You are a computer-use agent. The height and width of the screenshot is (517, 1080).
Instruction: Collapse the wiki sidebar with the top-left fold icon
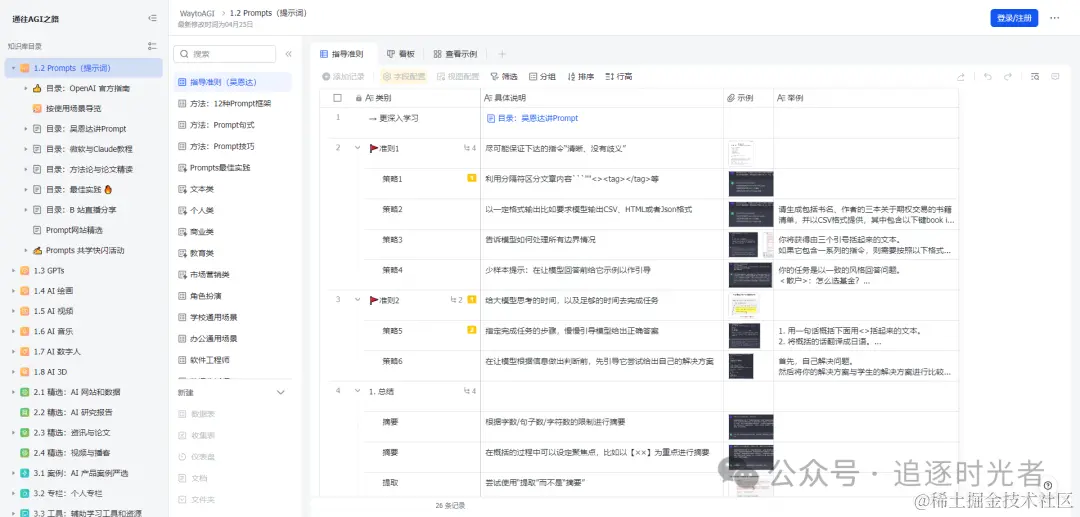[x=152, y=19]
